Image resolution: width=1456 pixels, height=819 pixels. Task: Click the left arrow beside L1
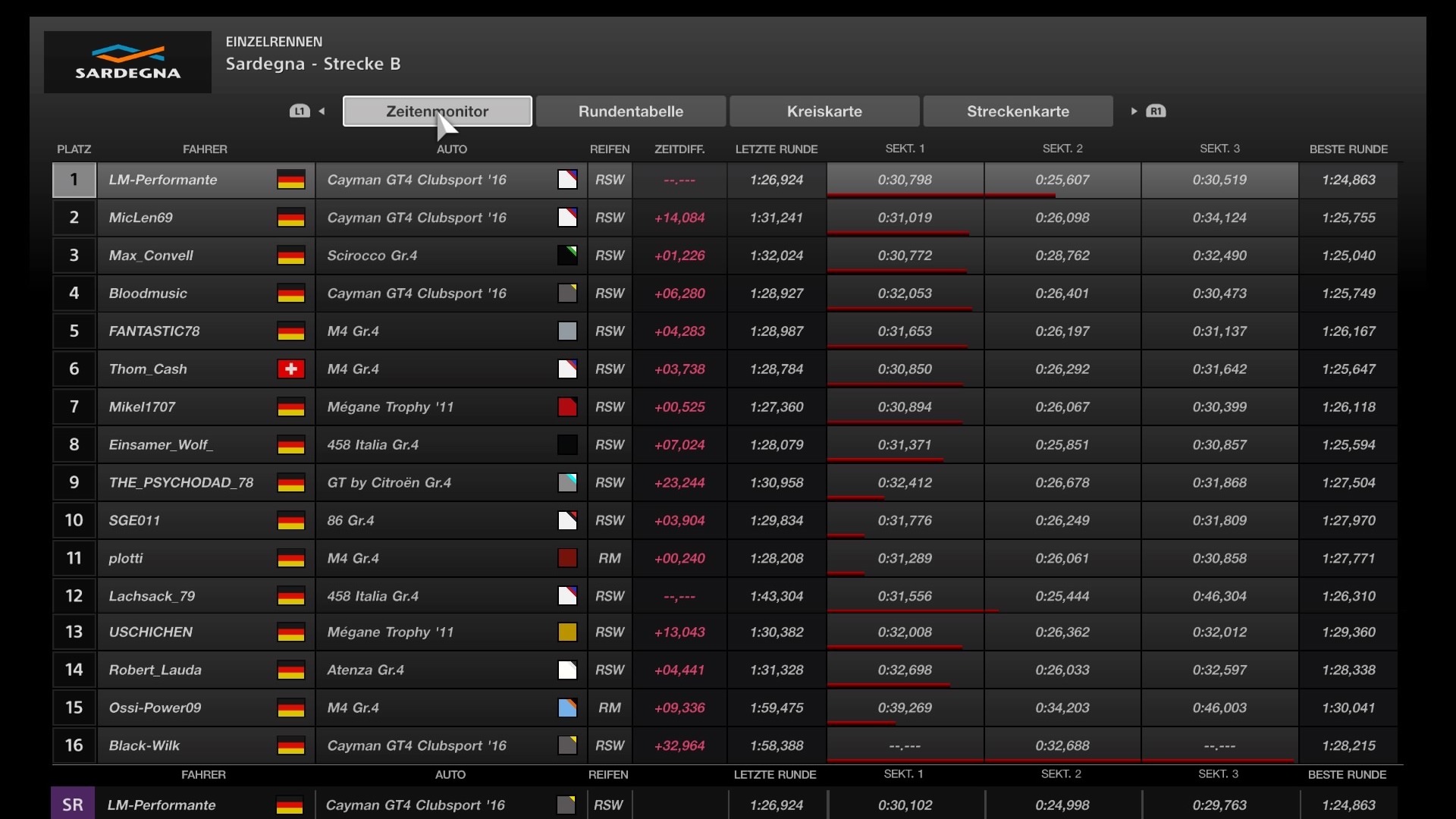322,111
